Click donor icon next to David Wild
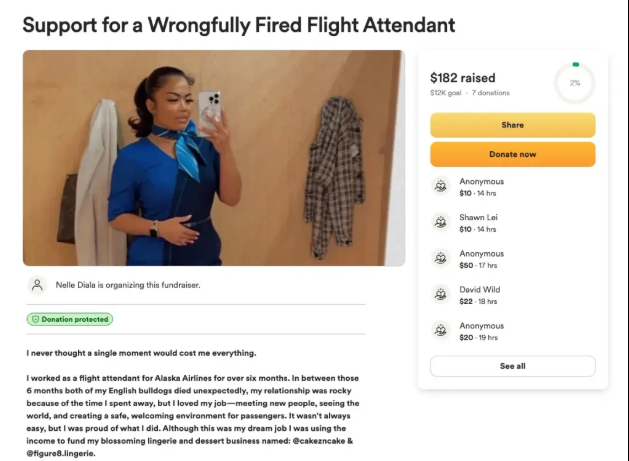This screenshot has width=629, height=461. click(441, 294)
